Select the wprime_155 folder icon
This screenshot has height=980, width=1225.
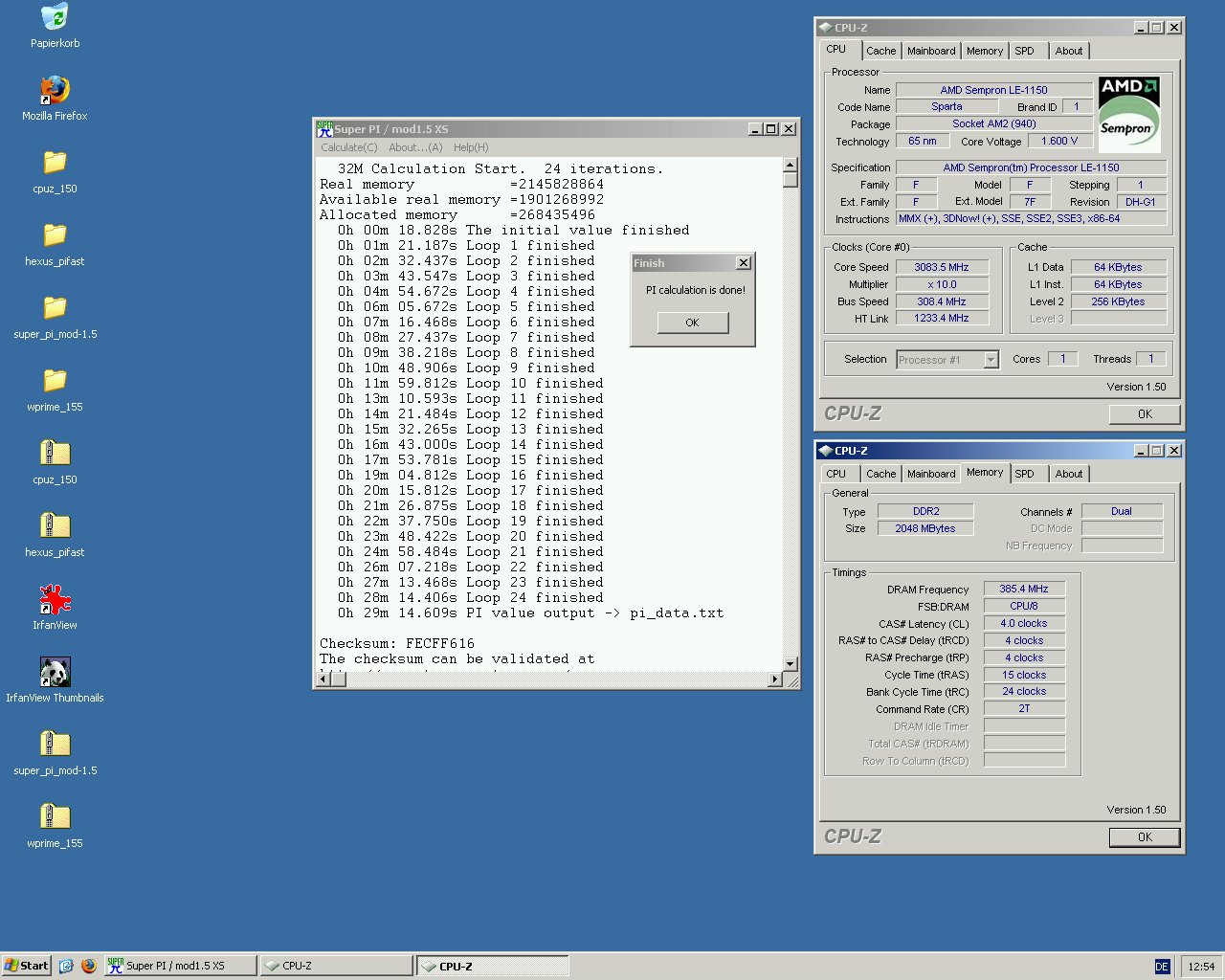click(55, 381)
